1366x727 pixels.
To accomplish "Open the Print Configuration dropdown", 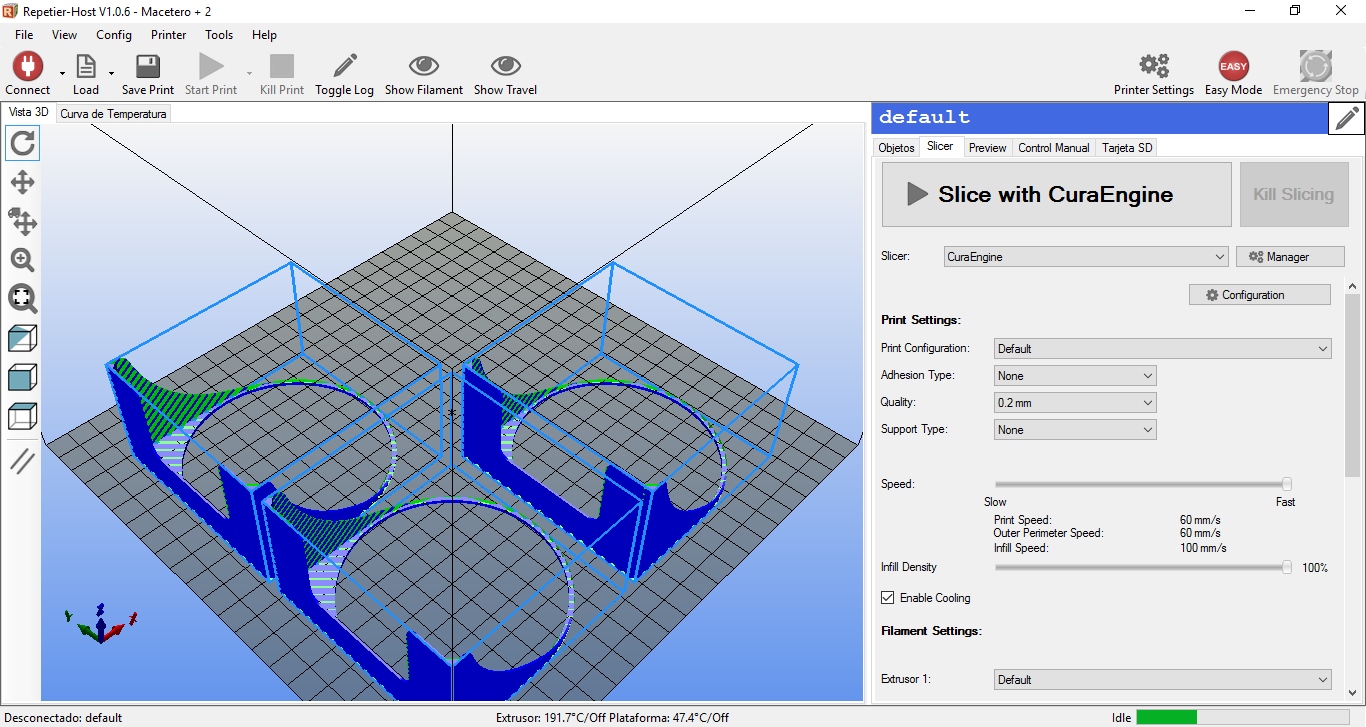I will [1162, 349].
